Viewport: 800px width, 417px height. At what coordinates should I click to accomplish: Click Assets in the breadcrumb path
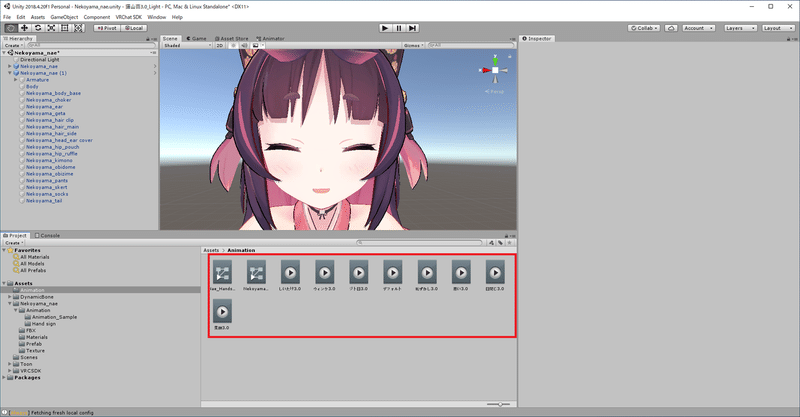(211, 250)
